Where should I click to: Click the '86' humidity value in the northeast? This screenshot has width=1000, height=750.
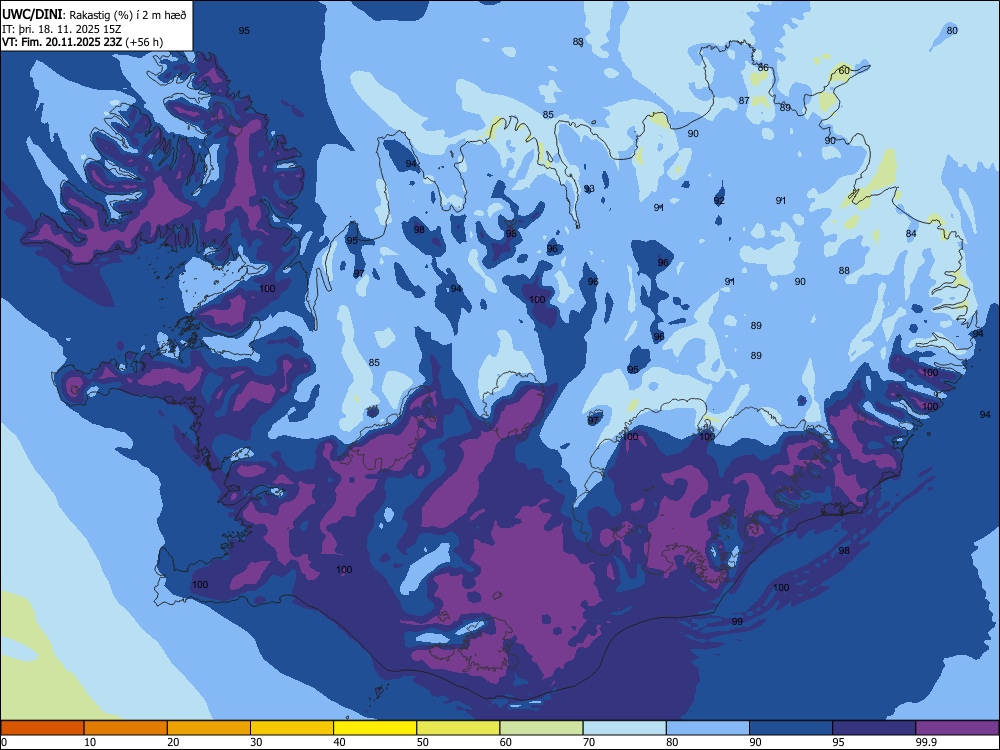point(763,68)
